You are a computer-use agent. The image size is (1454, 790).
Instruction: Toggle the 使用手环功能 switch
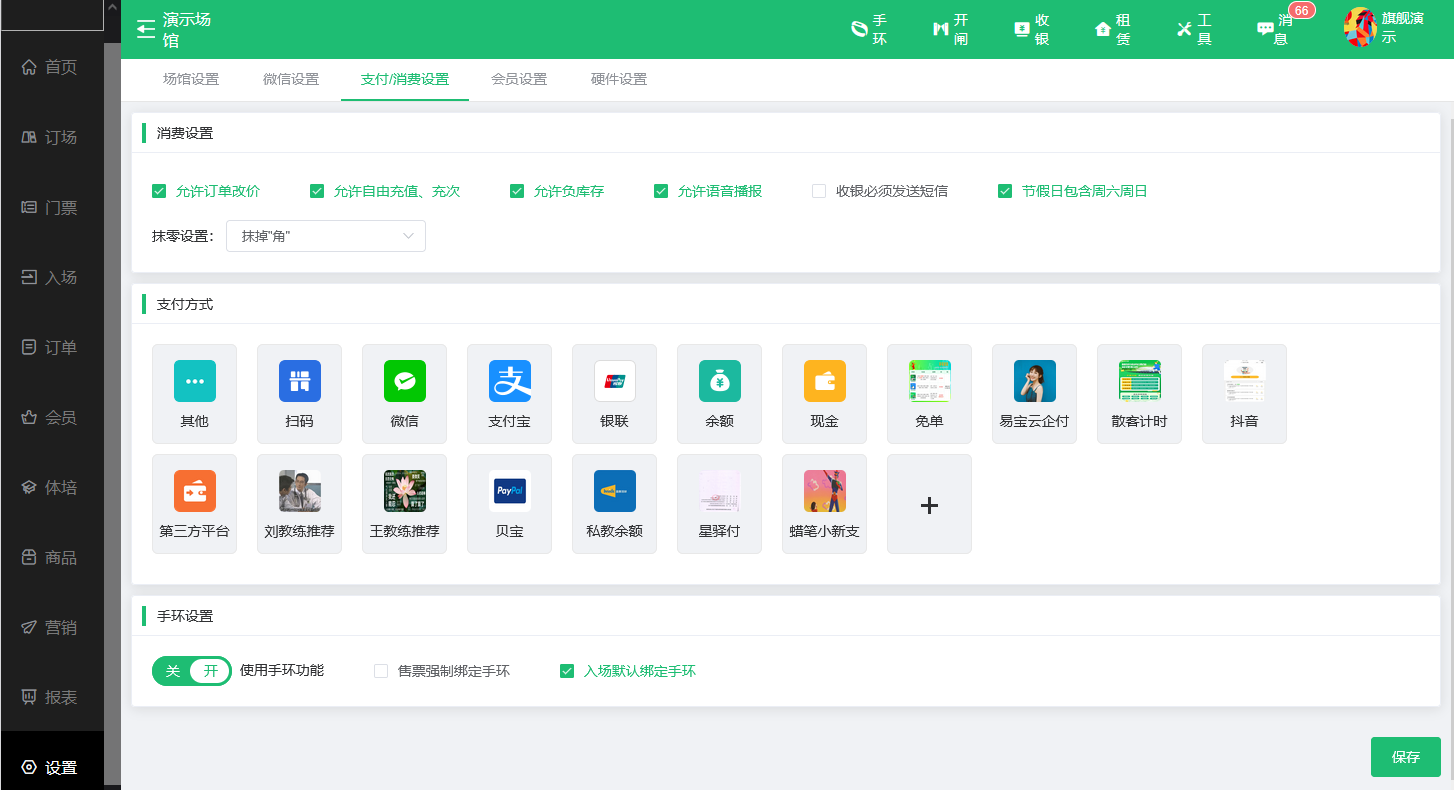coord(191,671)
